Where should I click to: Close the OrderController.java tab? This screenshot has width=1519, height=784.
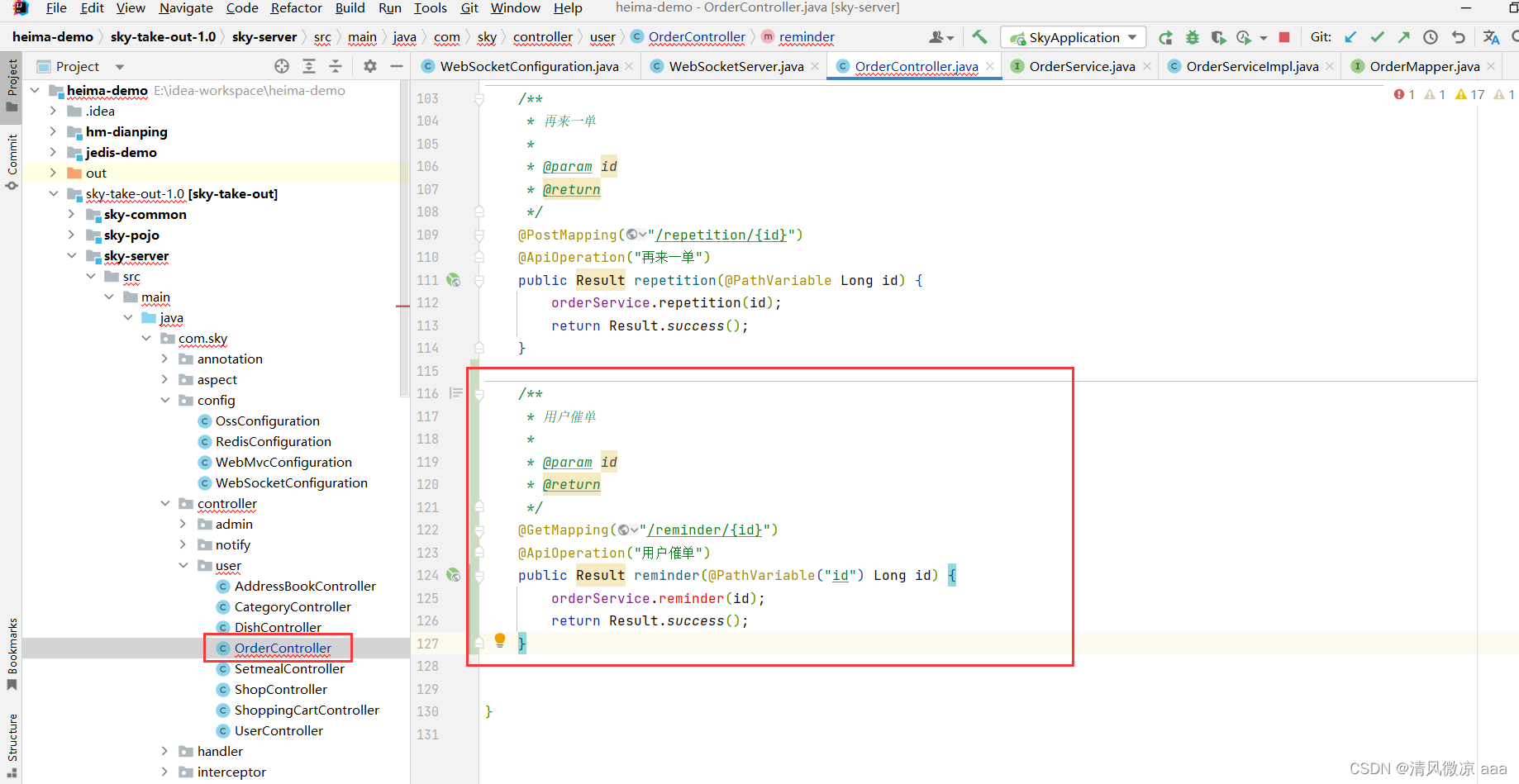pyautogui.click(x=990, y=66)
